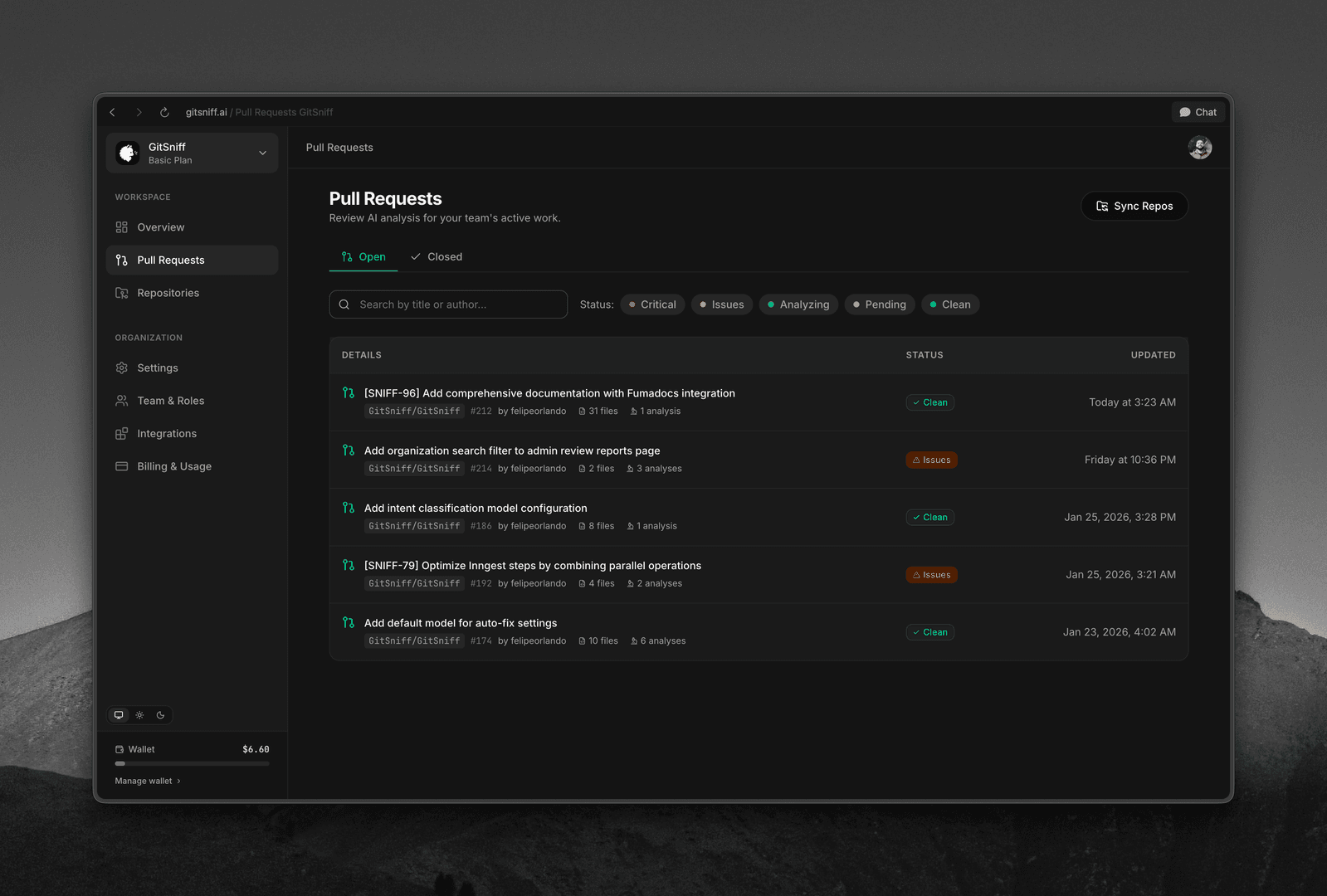The width and height of the screenshot is (1327, 896).
Task: Click the Issues badge for PR #192
Action: (931, 575)
